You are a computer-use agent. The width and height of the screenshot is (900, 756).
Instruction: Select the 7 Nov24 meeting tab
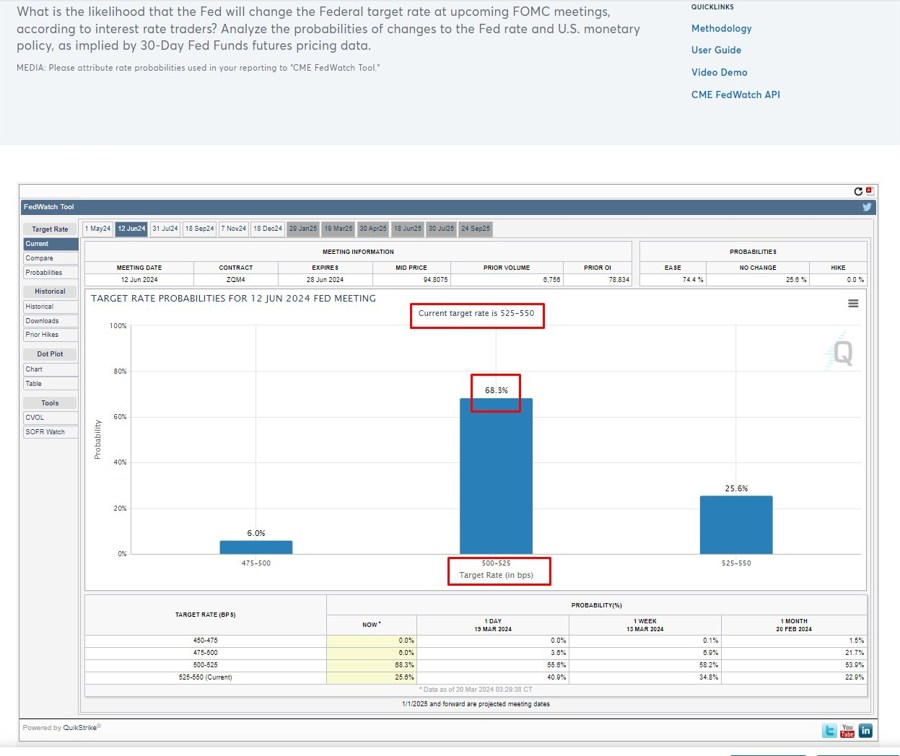click(234, 228)
